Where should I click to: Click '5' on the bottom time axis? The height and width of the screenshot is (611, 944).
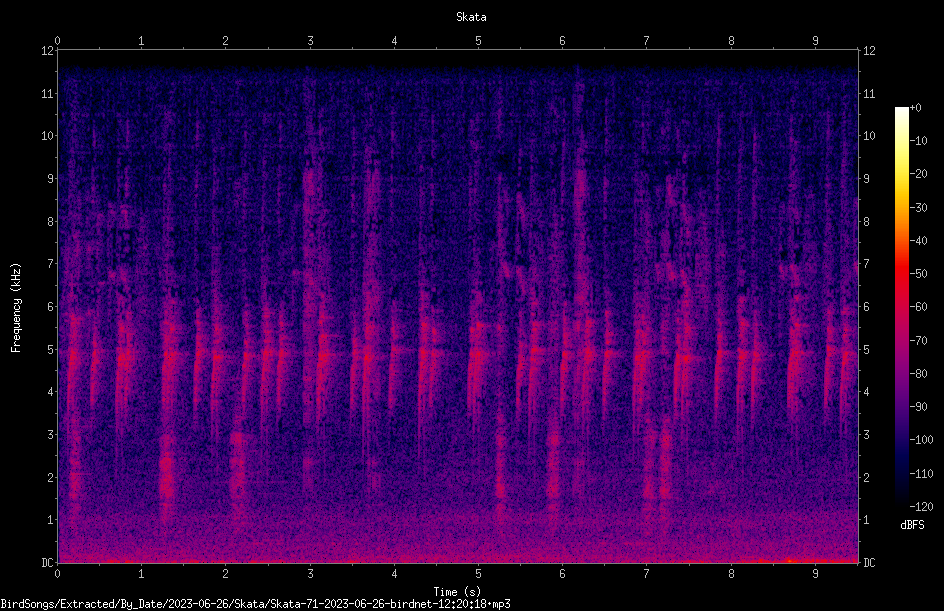point(478,574)
